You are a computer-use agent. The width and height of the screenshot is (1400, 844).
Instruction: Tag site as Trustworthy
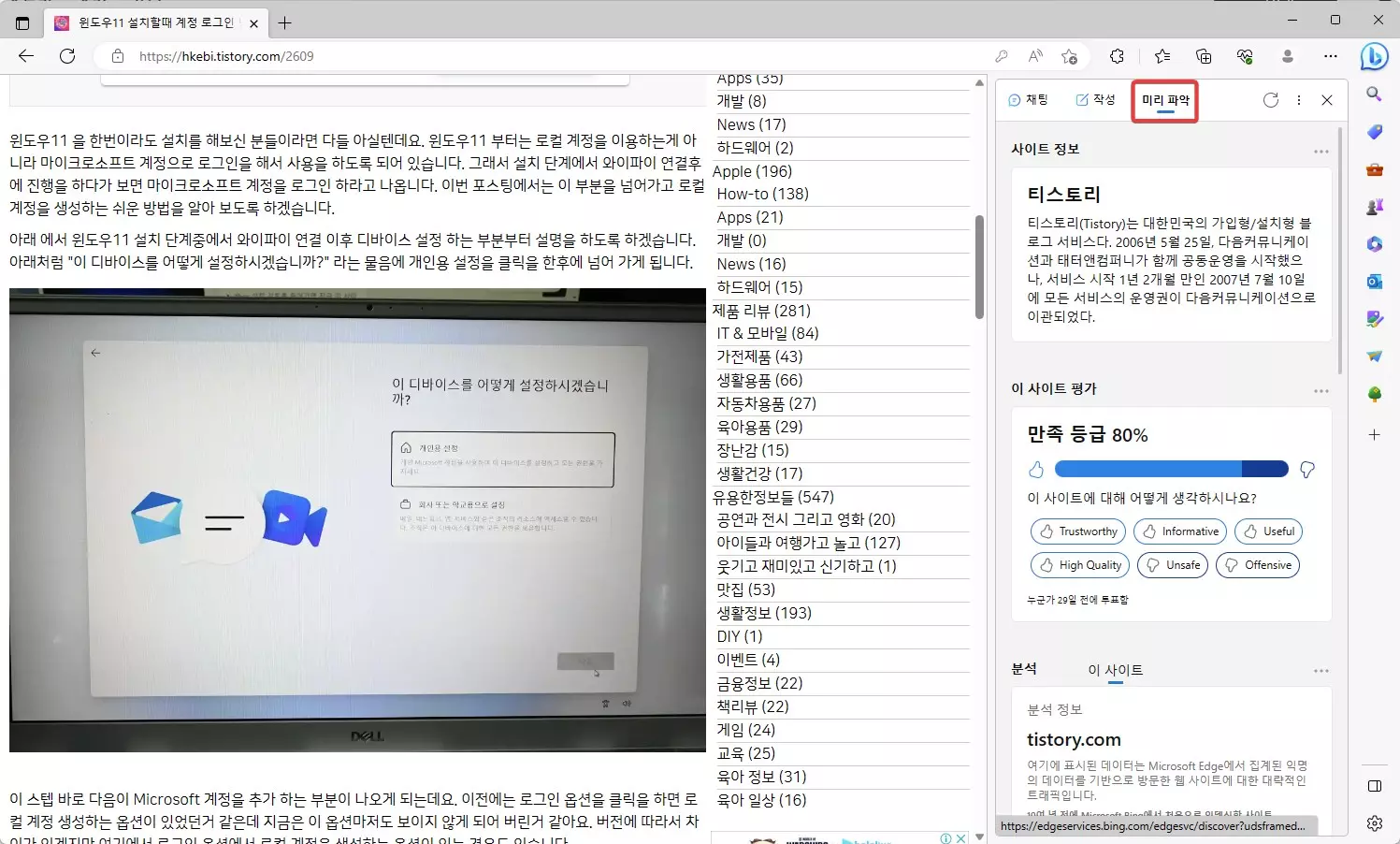click(1078, 531)
